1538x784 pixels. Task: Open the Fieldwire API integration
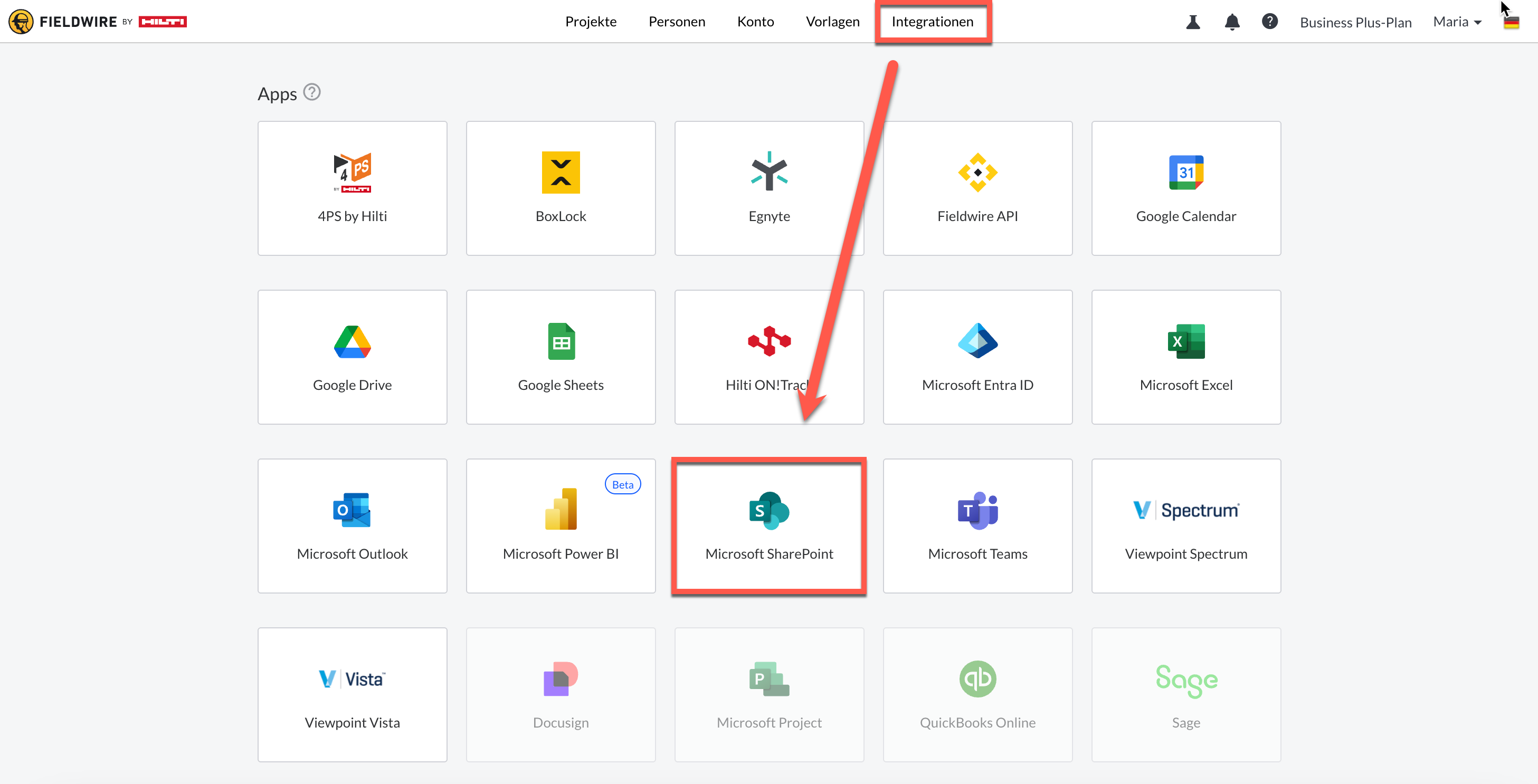pyautogui.click(x=977, y=188)
